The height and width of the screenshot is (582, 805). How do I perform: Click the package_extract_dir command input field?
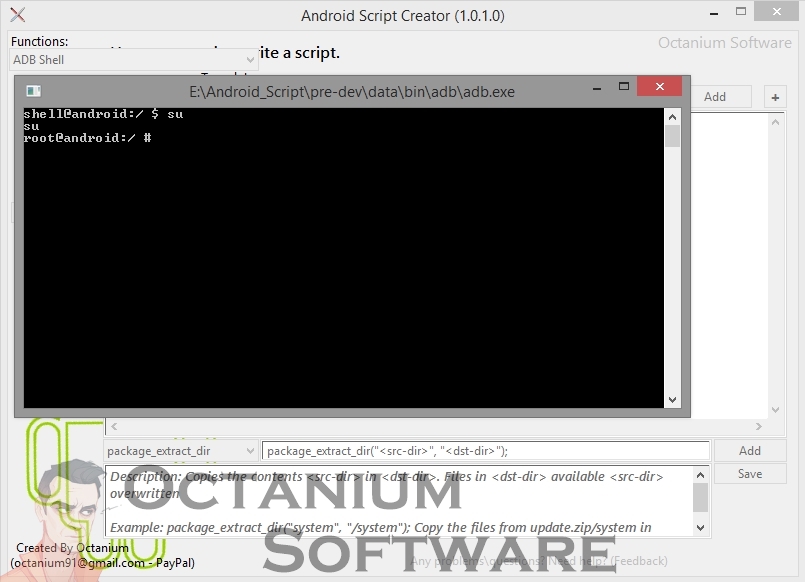pyautogui.click(x=486, y=451)
